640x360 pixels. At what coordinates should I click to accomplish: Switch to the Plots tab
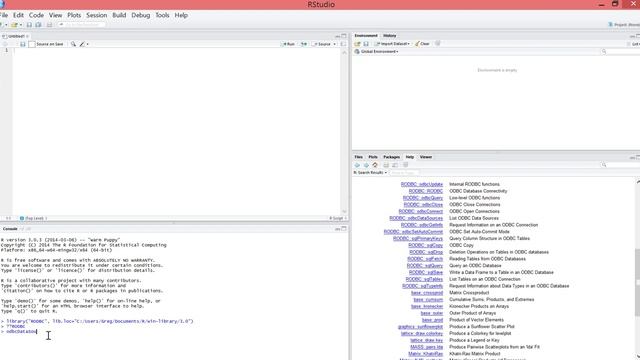373,157
